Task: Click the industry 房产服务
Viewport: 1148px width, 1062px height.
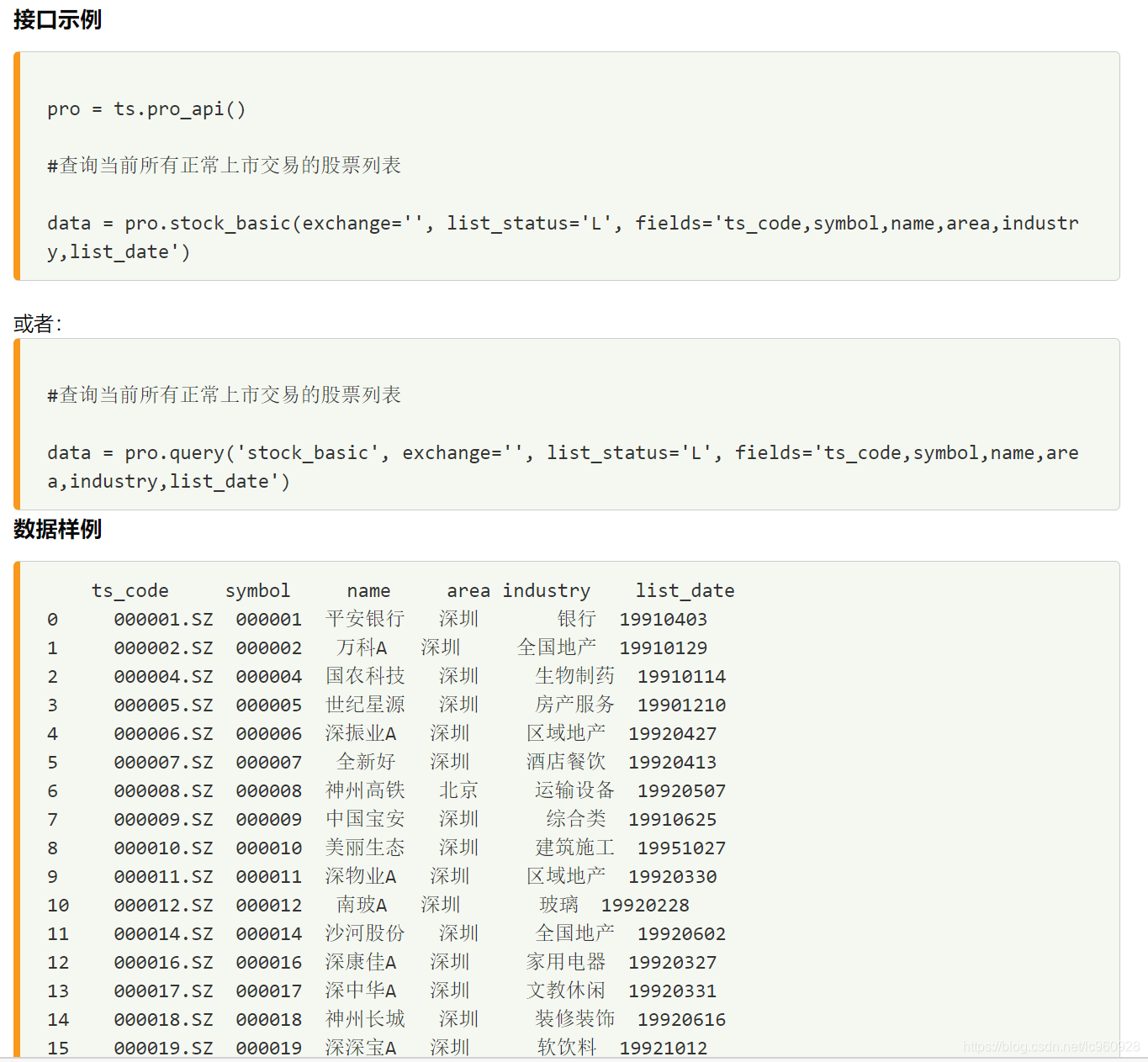Action: 575,705
